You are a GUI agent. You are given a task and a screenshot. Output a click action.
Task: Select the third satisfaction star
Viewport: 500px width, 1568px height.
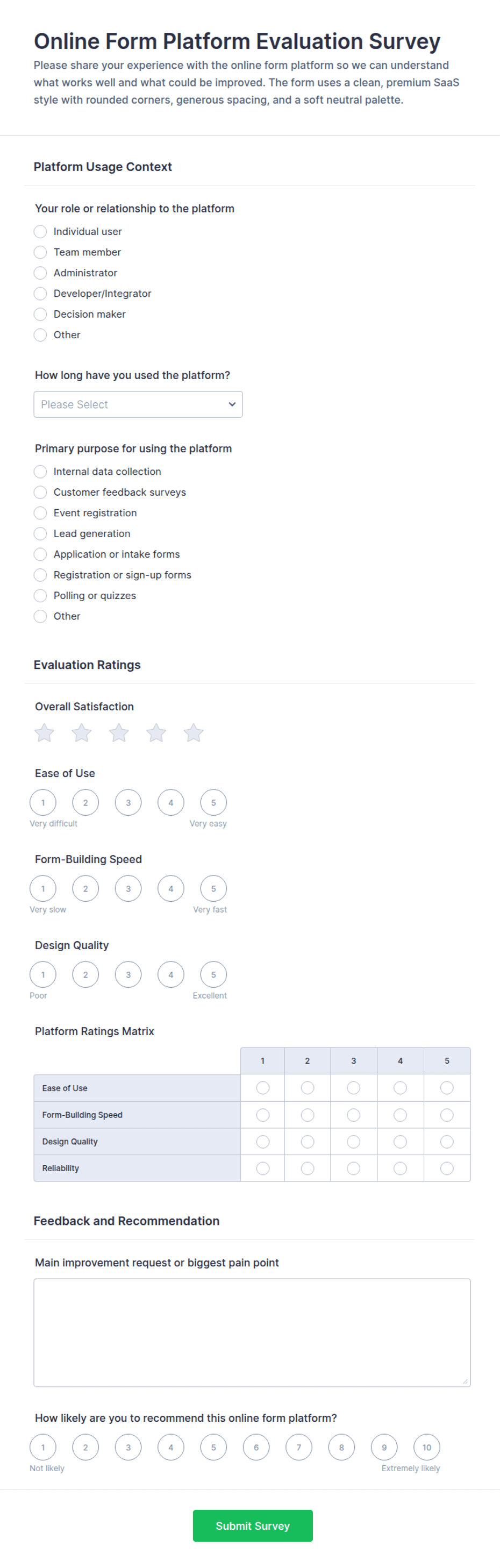click(x=119, y=733)
